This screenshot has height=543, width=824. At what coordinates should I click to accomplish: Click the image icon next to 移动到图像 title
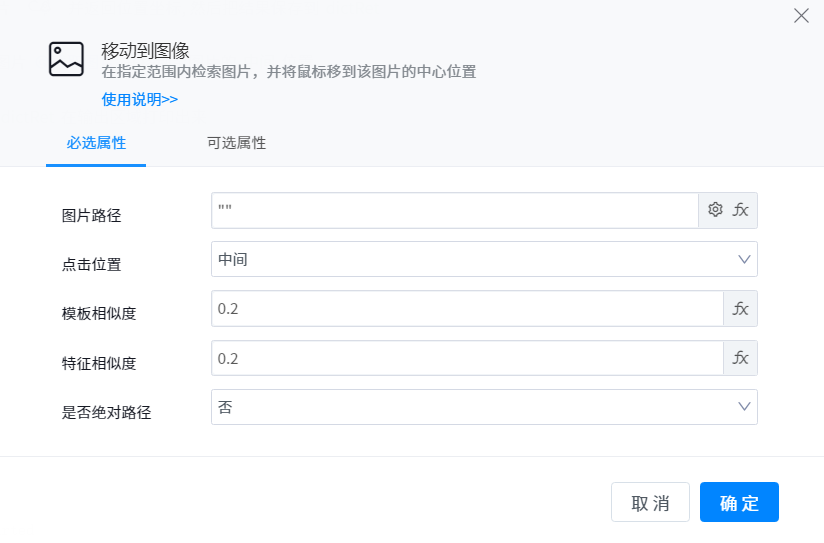(66, 59)
